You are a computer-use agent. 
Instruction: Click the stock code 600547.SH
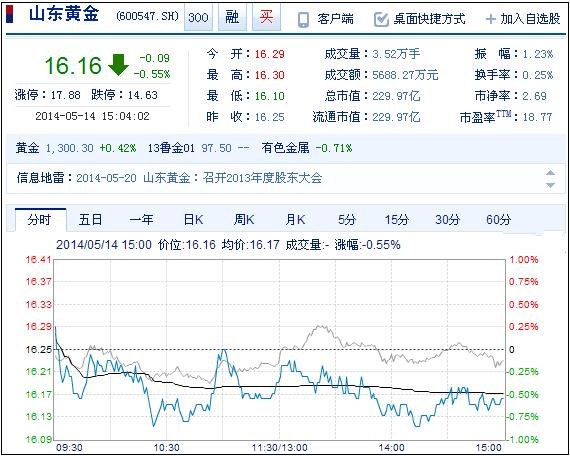(x=148, y=16)
